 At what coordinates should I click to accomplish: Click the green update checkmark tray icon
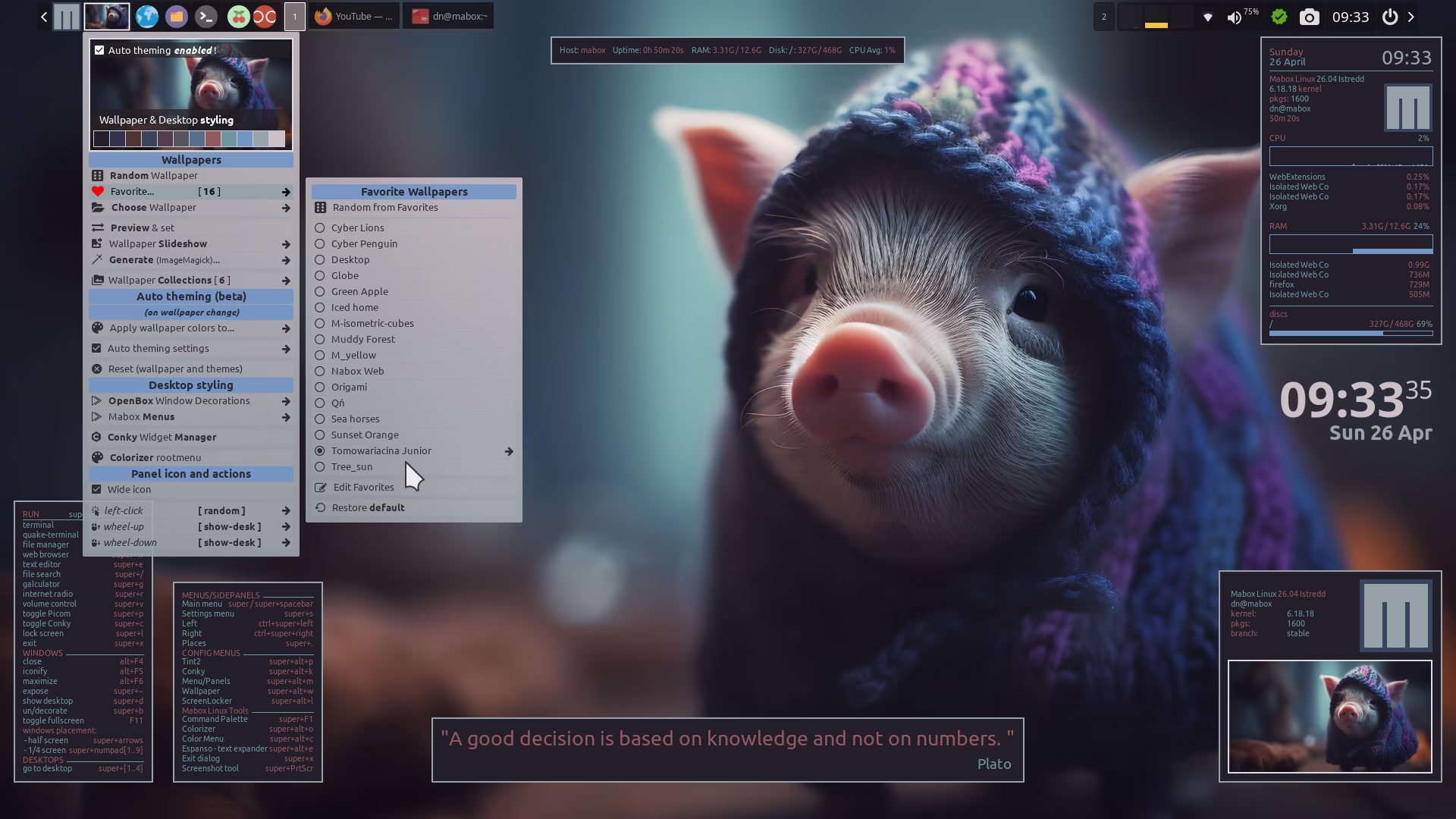pos(1279,17)
